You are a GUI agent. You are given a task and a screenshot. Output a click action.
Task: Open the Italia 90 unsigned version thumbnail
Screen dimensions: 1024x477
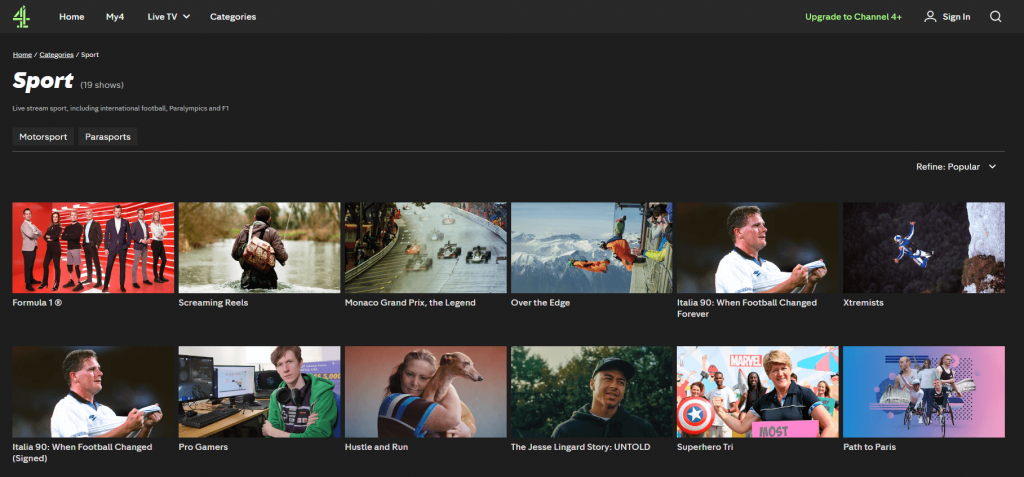pos(758,248)
